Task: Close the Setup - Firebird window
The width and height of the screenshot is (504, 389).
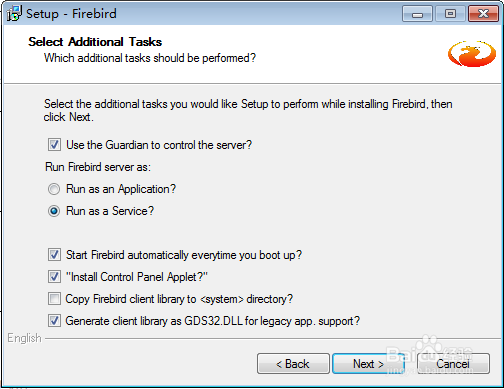Action: point(483,14)
